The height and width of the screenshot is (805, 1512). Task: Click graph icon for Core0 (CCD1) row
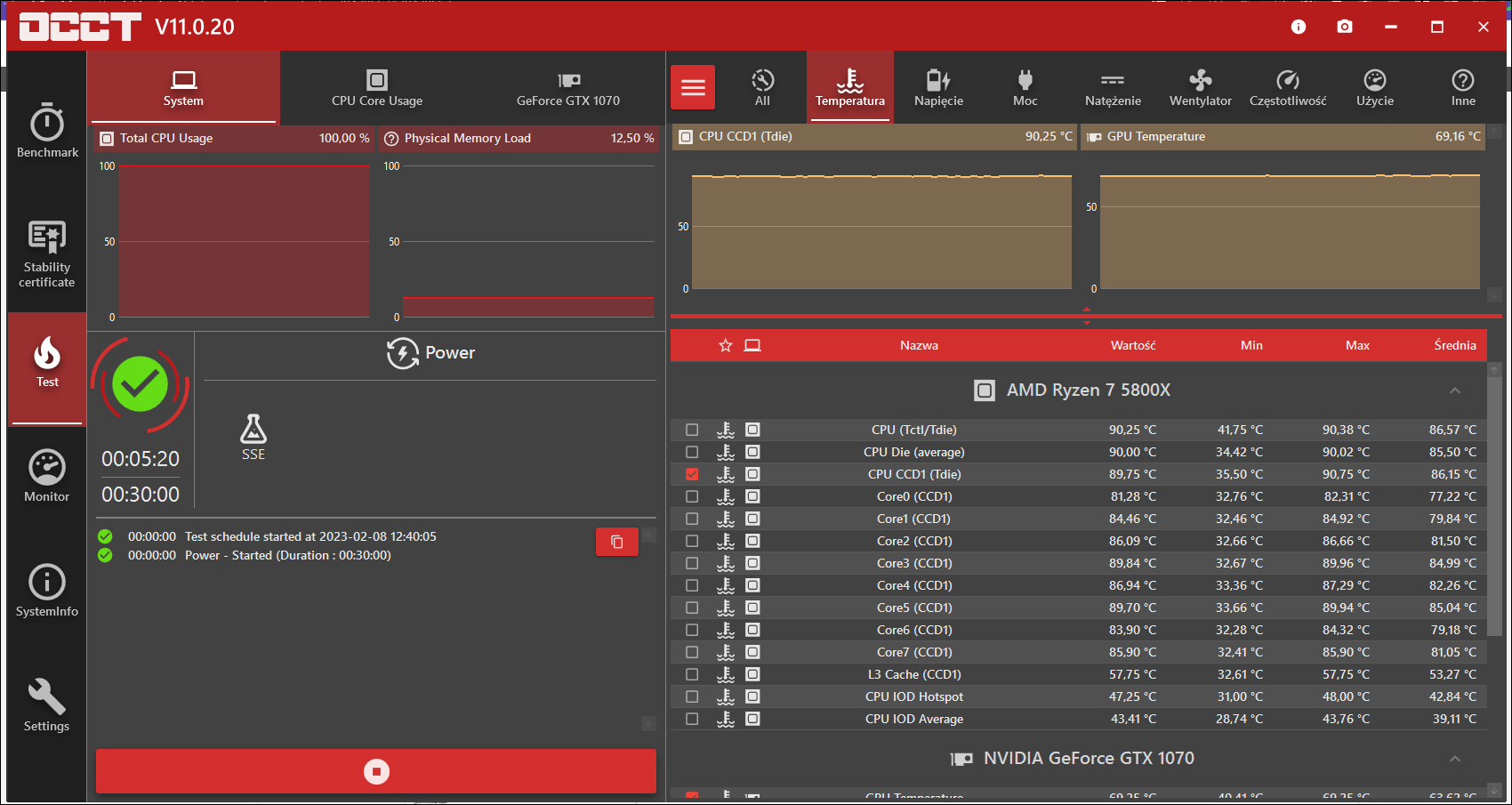click(x=752, y=496)
